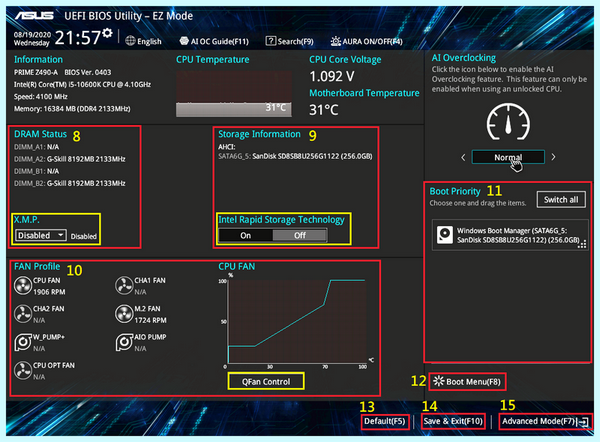Click the CPU FAN 1906 RPM reading
The image size is (600, 442).
click(49, 292)
